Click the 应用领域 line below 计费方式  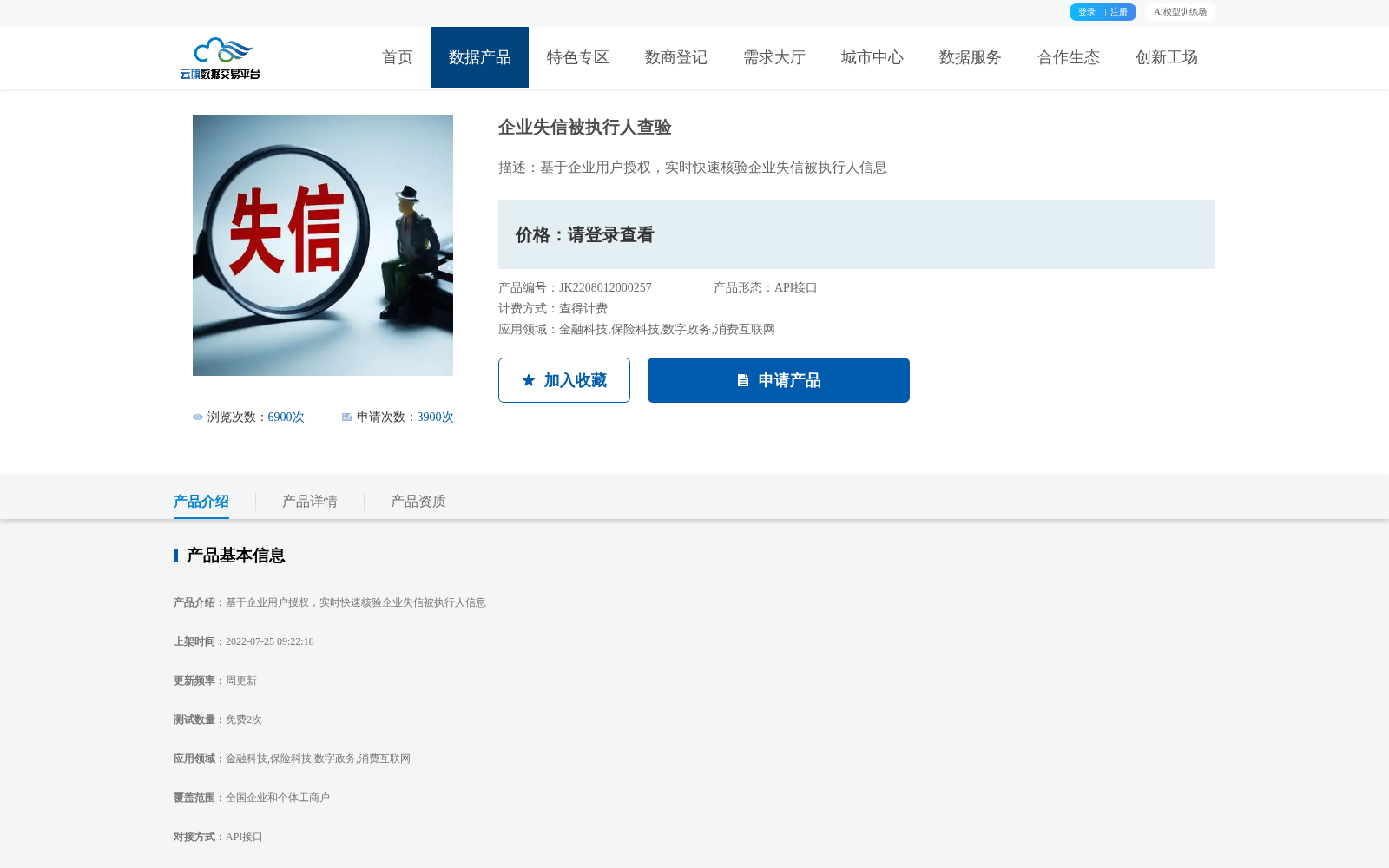coord(637,330)
